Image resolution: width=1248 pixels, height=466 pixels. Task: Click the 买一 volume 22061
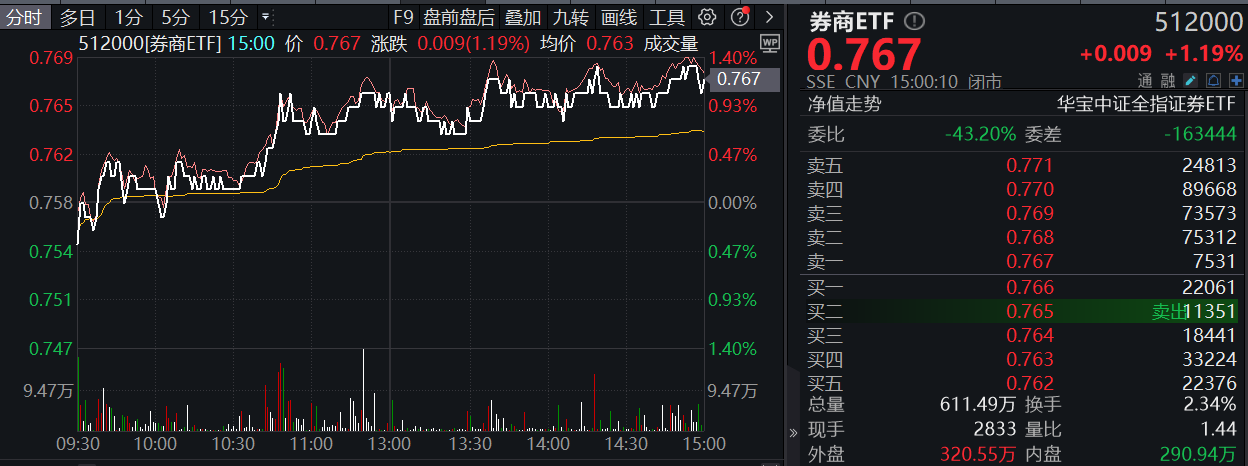[1209, 287]
